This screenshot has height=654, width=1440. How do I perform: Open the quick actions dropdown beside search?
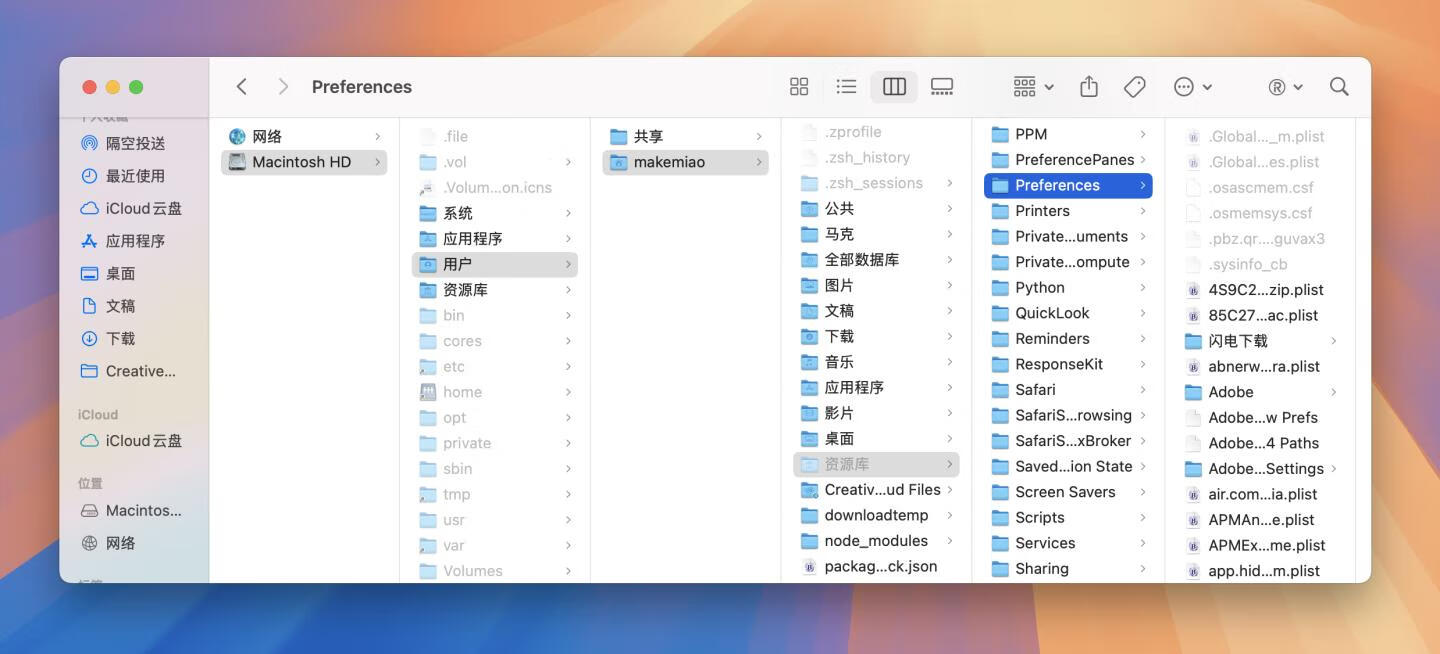(1286, 87)
